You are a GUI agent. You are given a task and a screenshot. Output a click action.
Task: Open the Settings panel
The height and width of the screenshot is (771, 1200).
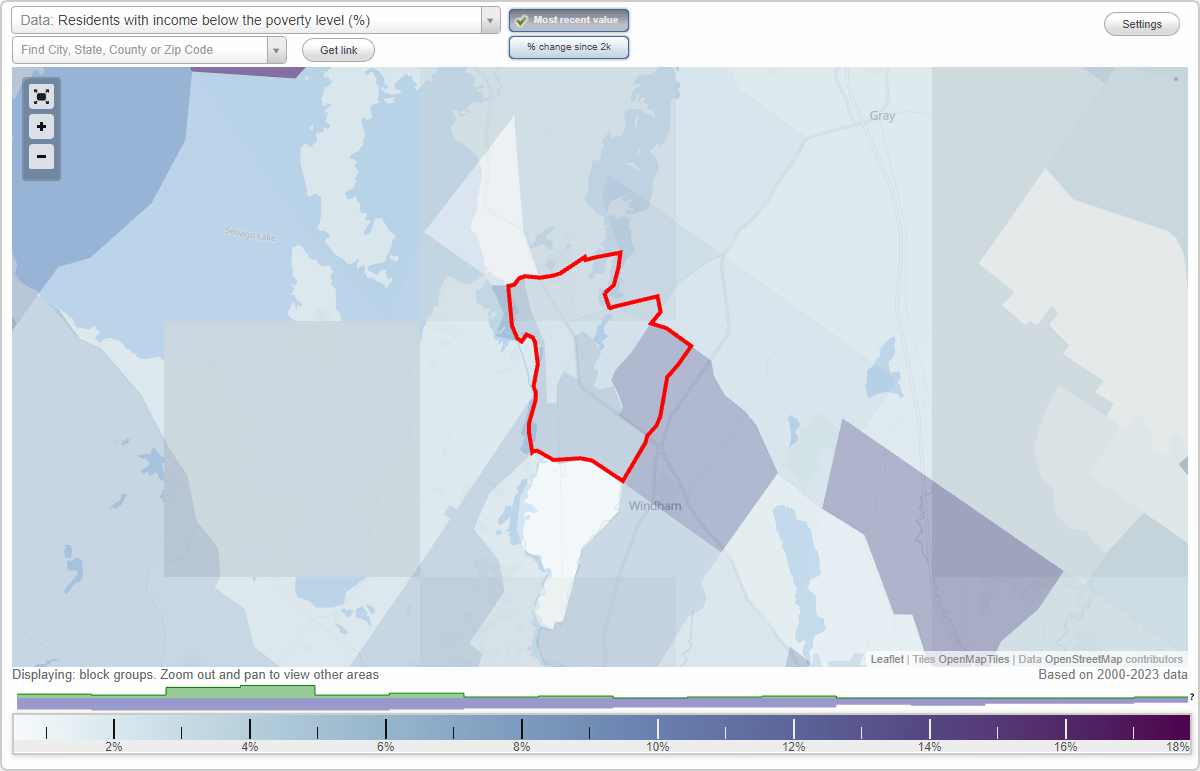1141,23
